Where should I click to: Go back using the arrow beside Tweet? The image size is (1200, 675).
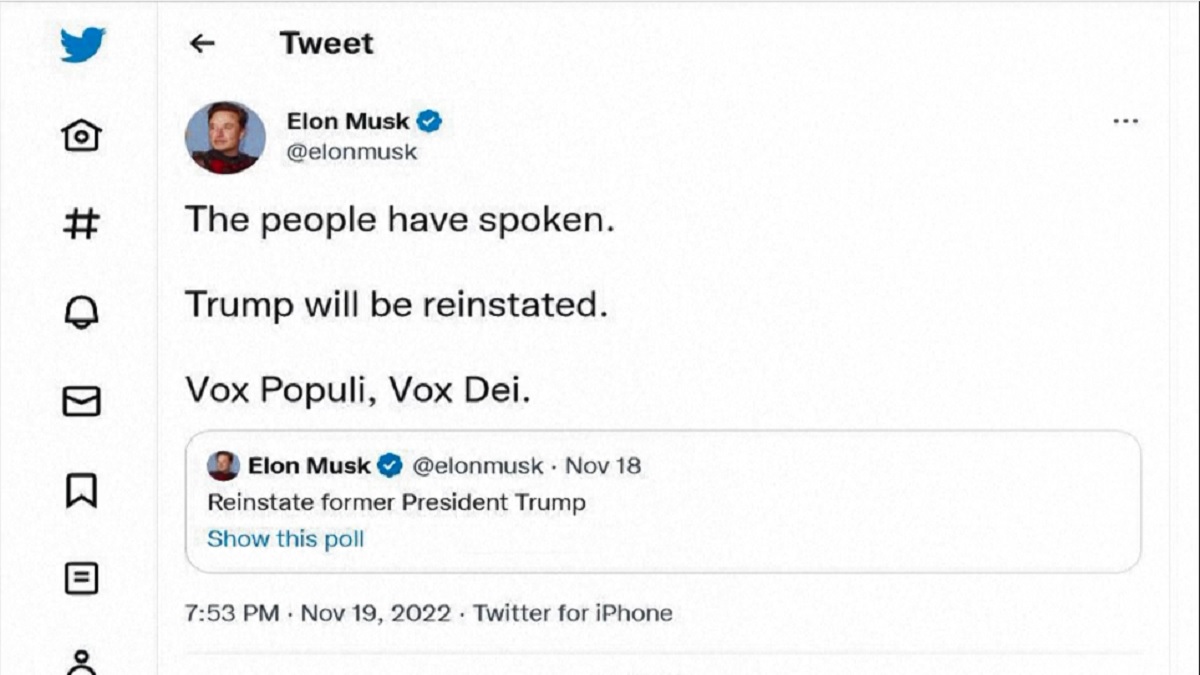tap(203, 43)
